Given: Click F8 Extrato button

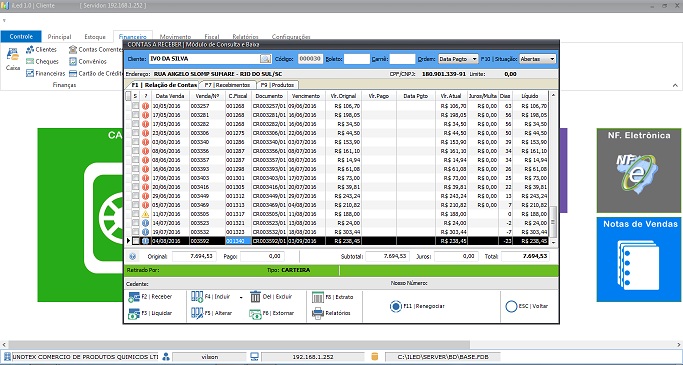Looking at the screenshot, I should (x=333, y=297).
